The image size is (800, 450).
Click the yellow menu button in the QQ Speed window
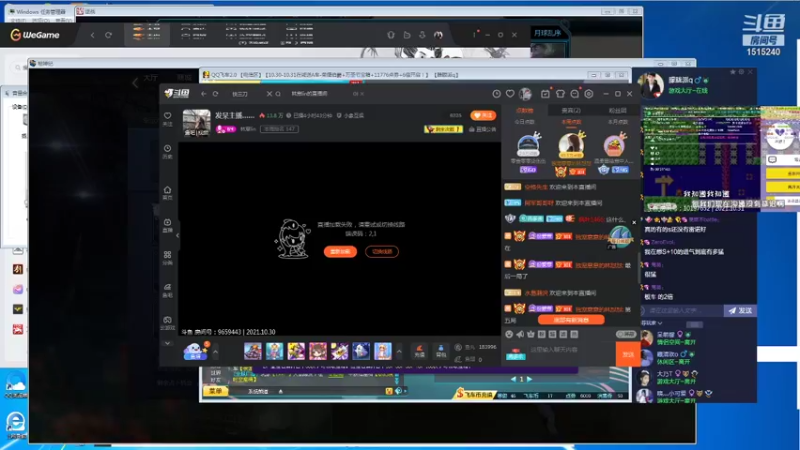[x=216, y=391]
